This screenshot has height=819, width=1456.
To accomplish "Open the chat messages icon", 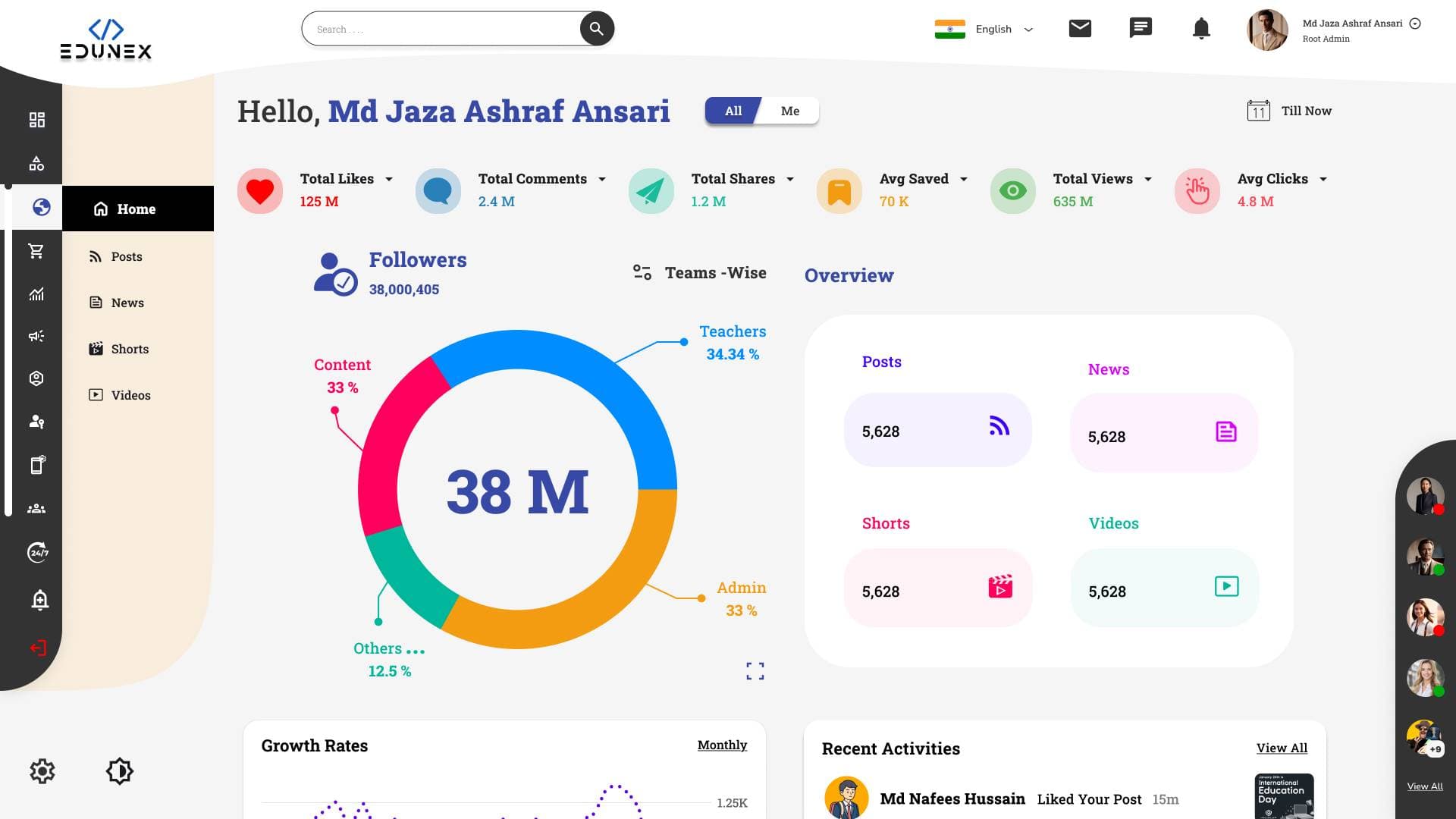I will point(1141,28).
